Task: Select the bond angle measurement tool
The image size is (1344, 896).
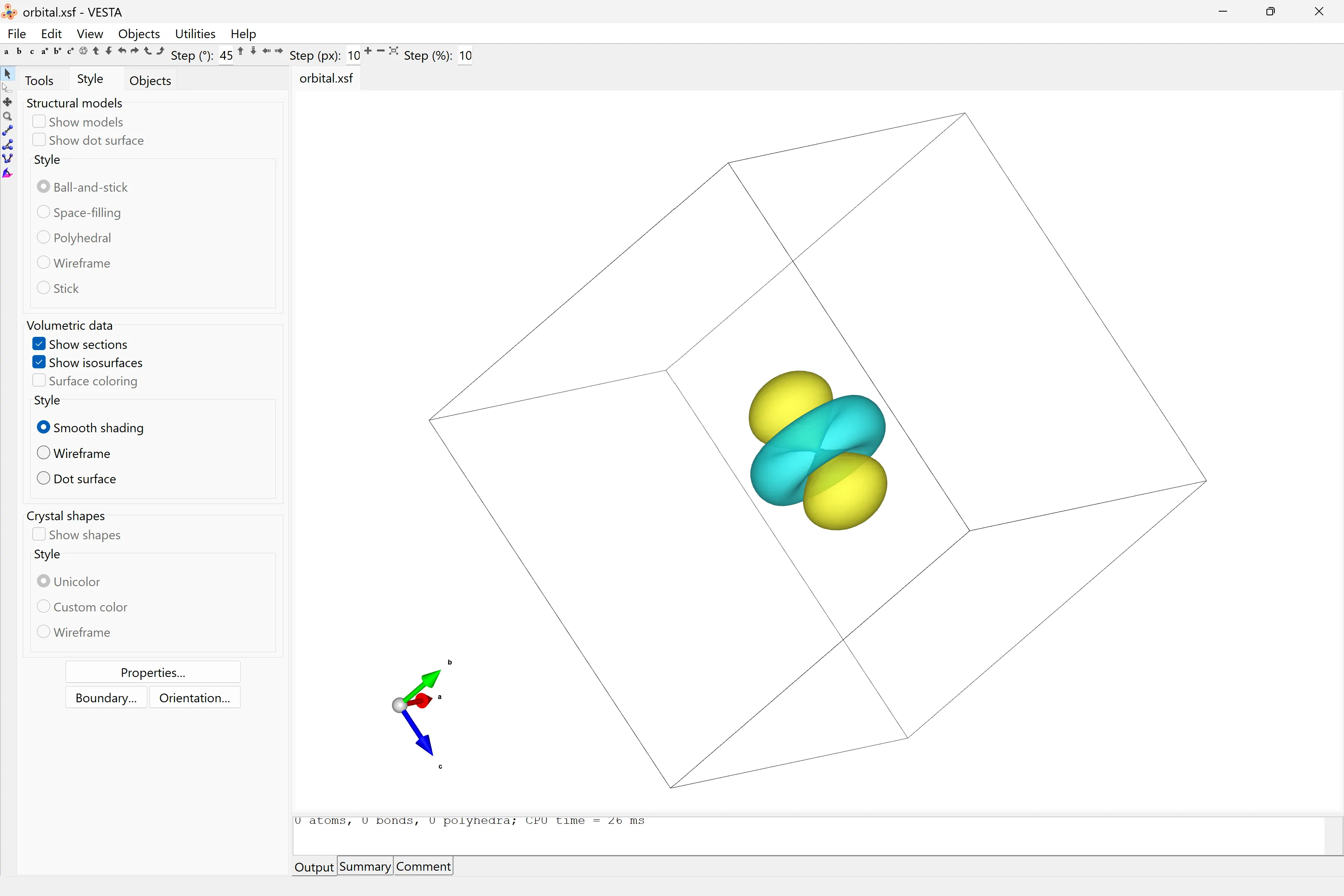Action: (7, 145)
